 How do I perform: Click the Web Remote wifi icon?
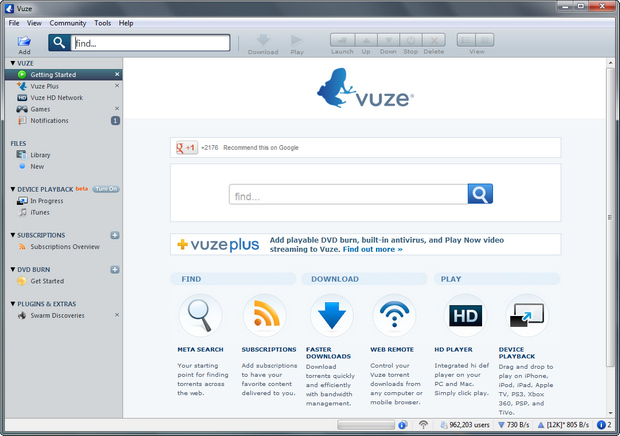click(x=394, y=315)
